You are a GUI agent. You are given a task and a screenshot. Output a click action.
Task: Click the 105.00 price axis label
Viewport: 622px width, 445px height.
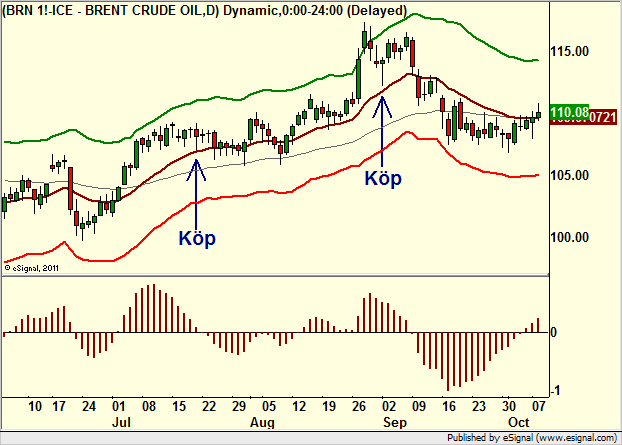[569, 175]
